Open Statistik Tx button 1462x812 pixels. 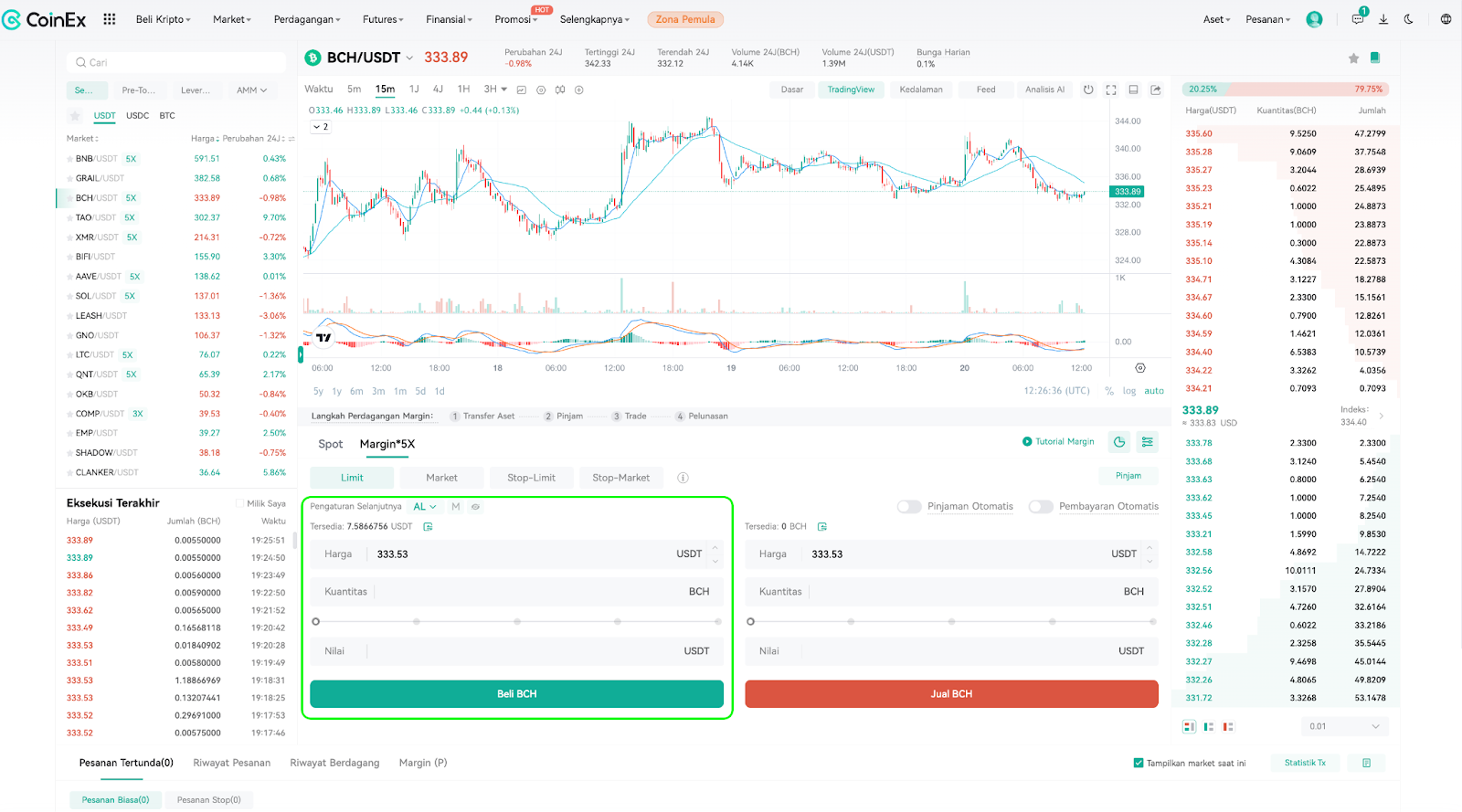[1305, 763]
